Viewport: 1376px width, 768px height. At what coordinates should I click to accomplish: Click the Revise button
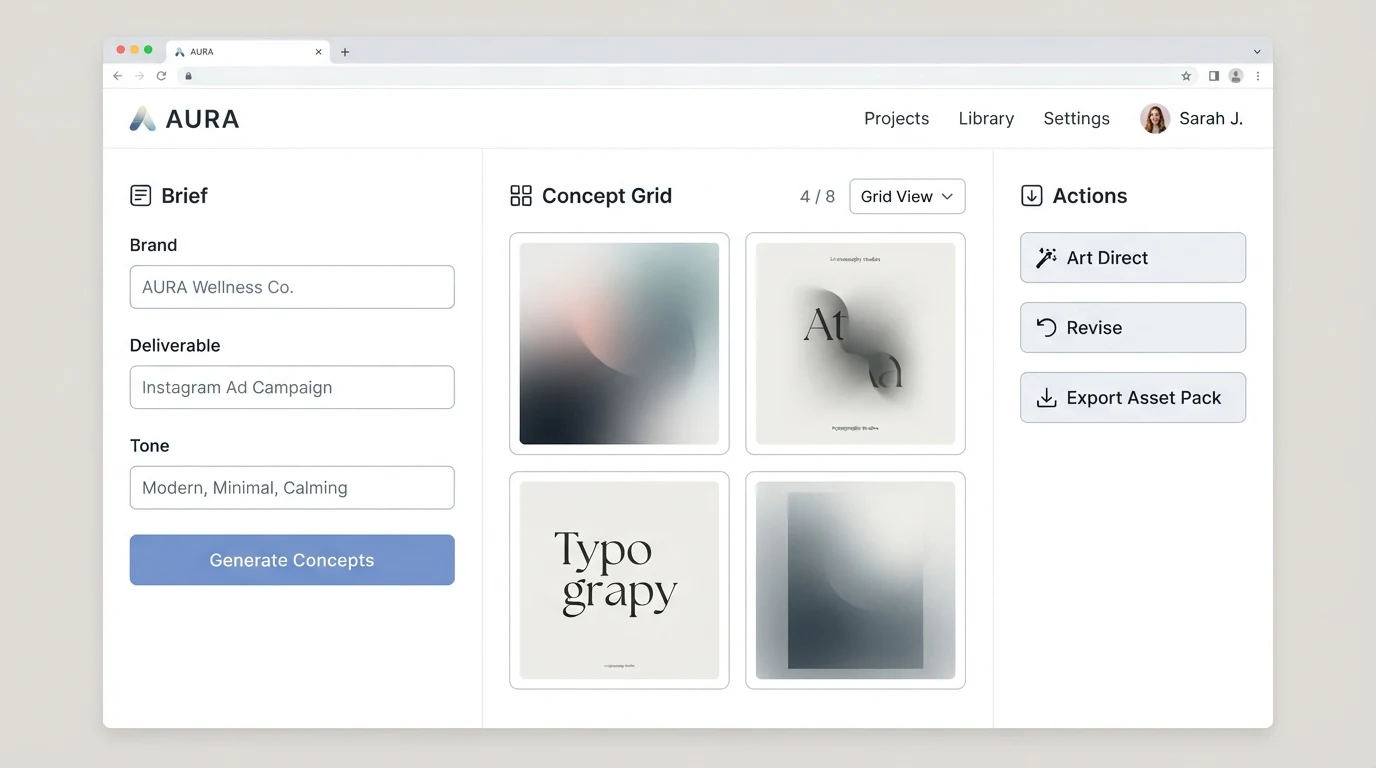[1133, 328]
